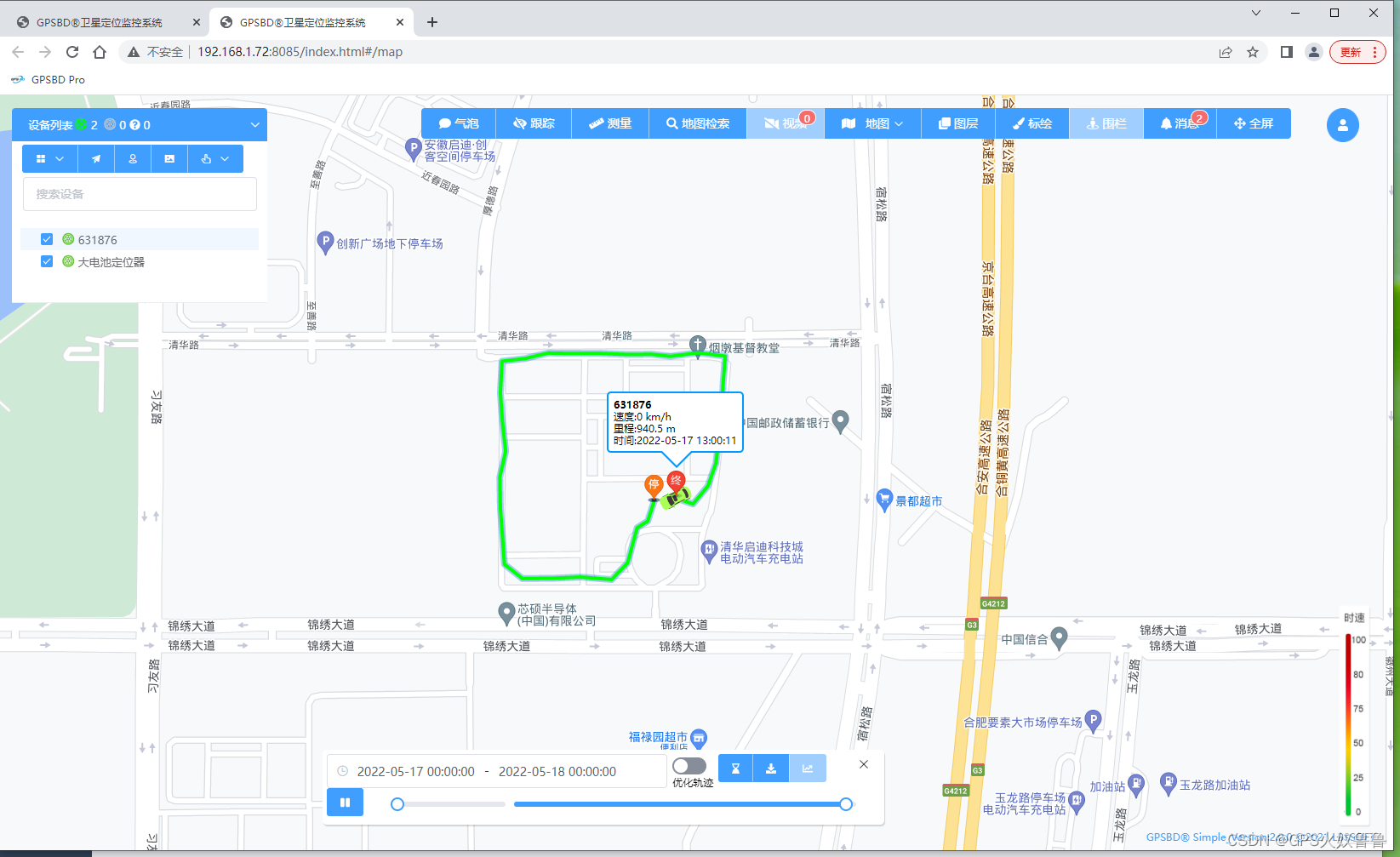Click the playback speed slider handle
Viewport: 1400px width, 857px height.
coord(397,804)
